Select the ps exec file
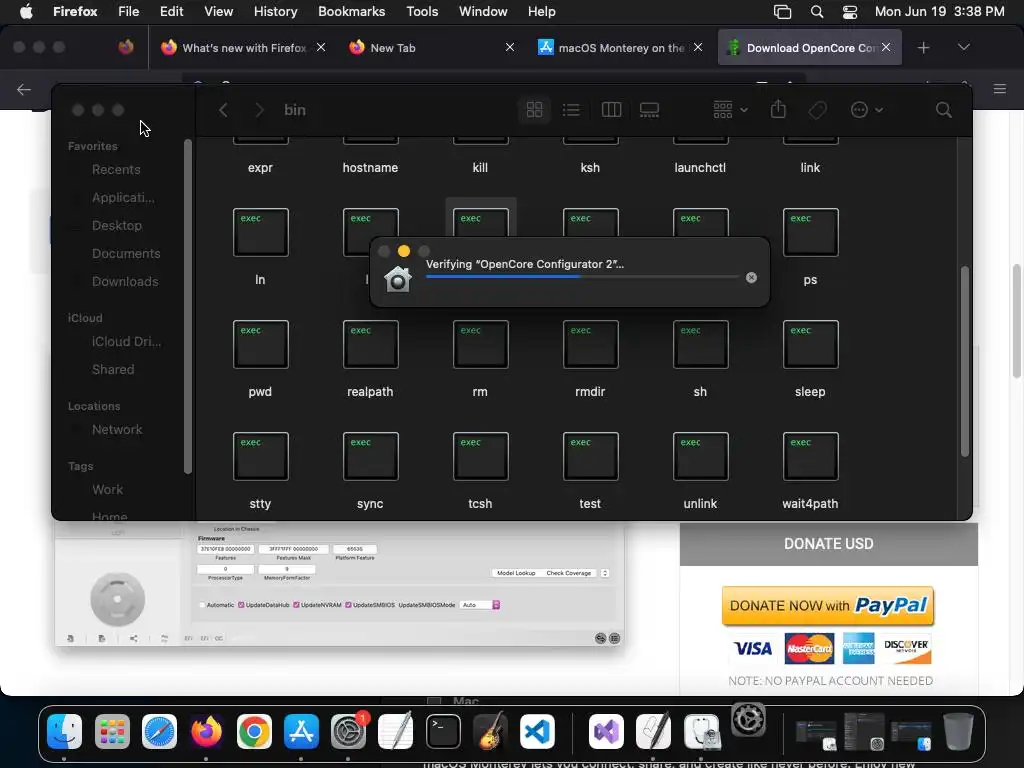Viewport: 1024px width, 768px height. coord(810,233)
